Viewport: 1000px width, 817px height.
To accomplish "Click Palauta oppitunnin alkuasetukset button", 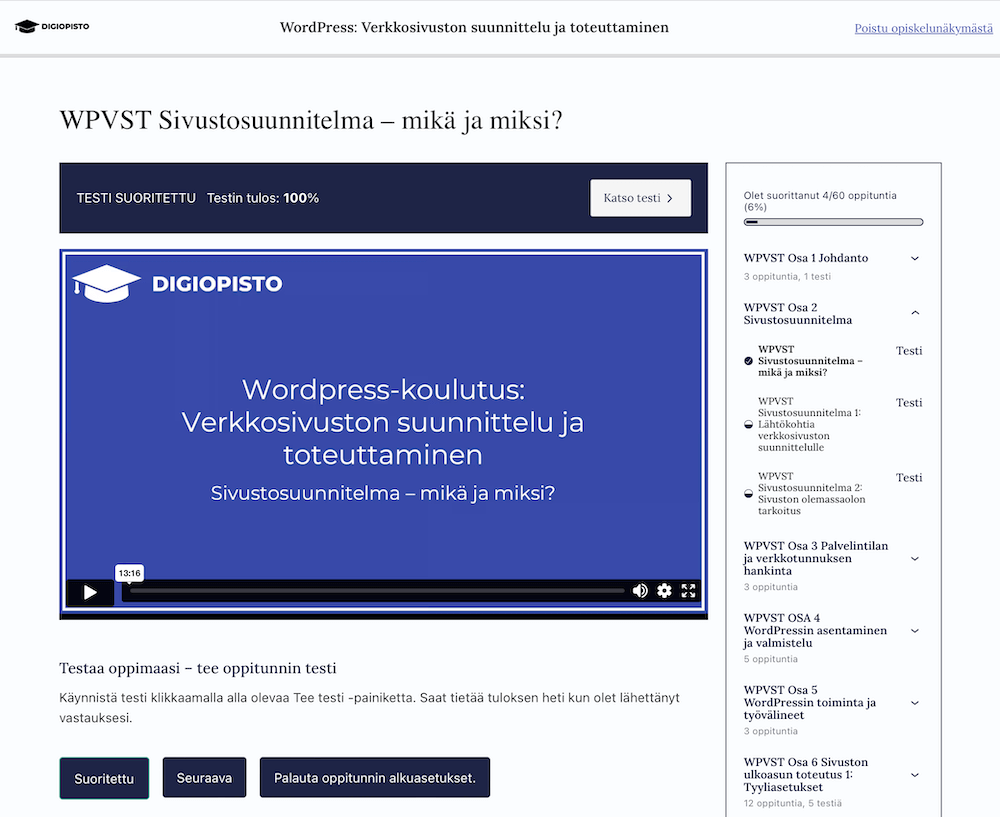I will click(375, 777).
